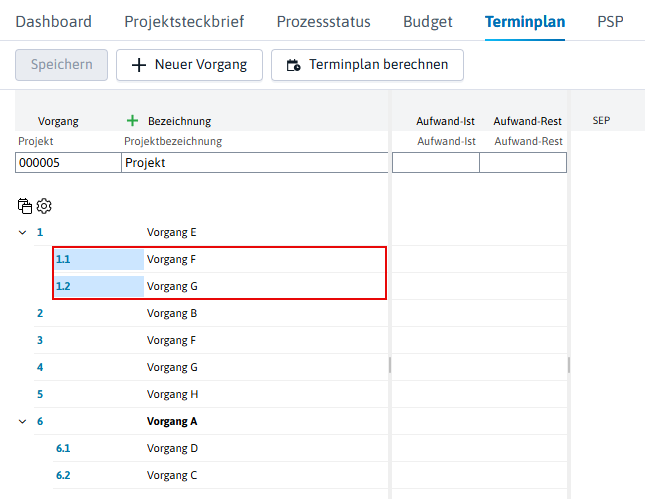This screenshot has height=499, width=645.
Task: Click the plus icon in Neuer Vorgang
Action: click(x=139, y=65)
